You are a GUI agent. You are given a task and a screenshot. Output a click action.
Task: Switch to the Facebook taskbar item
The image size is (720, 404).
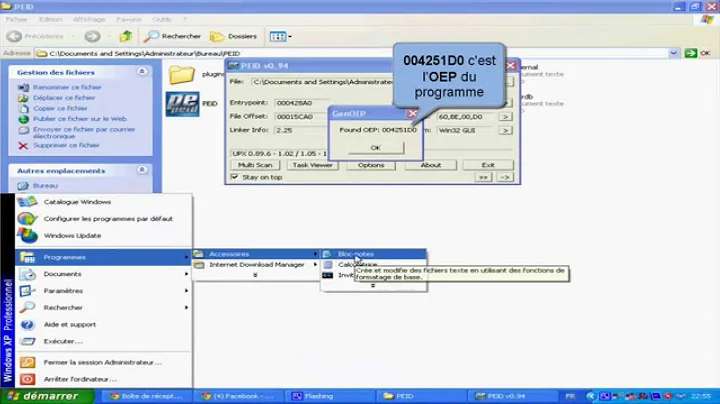(x=238, y=396)
